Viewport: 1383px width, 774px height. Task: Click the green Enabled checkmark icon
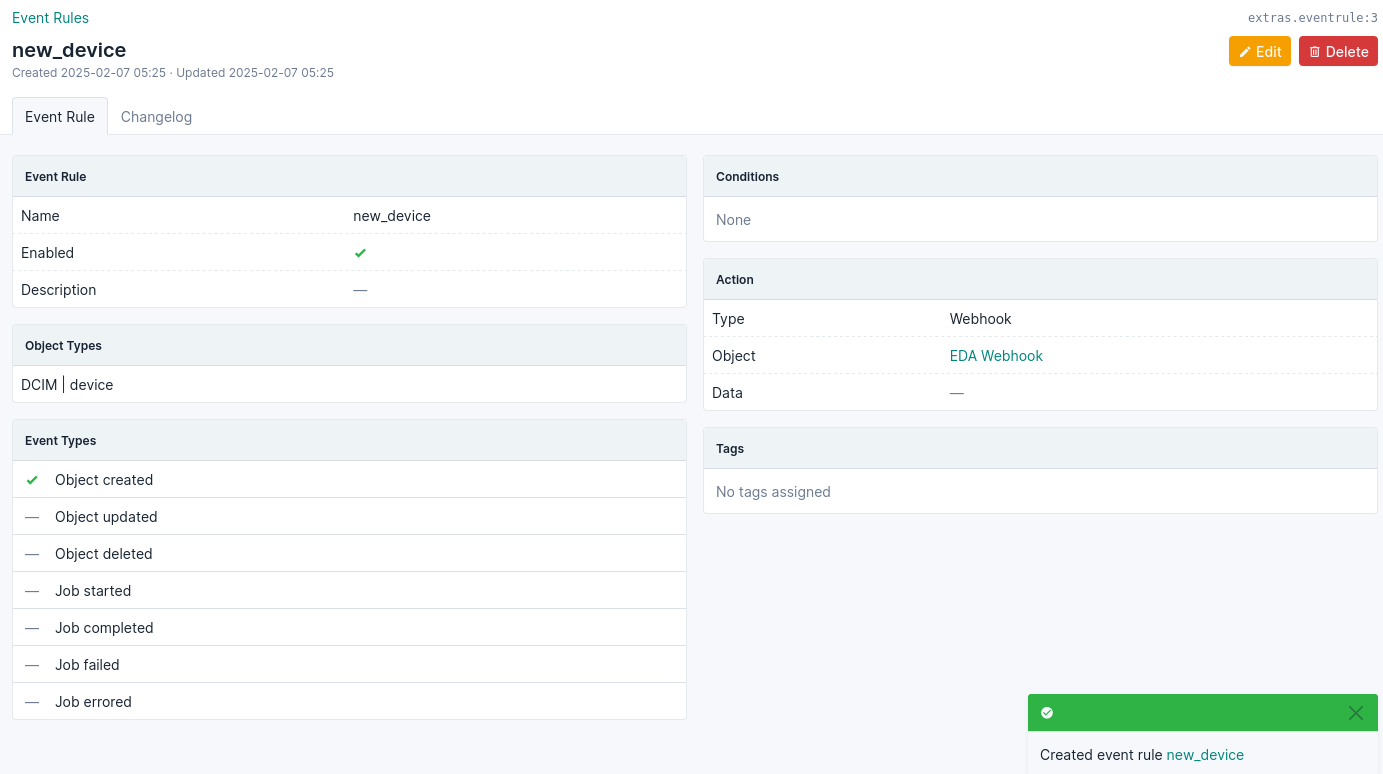pyautogui.click(x=360, y=253)
